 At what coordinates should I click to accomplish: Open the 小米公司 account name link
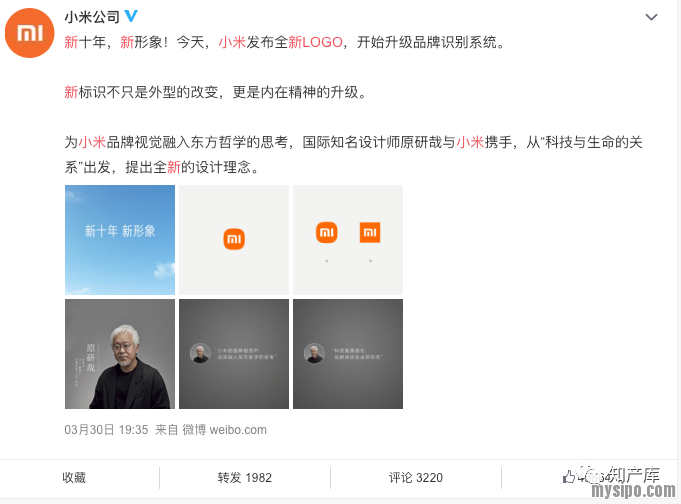92,17
